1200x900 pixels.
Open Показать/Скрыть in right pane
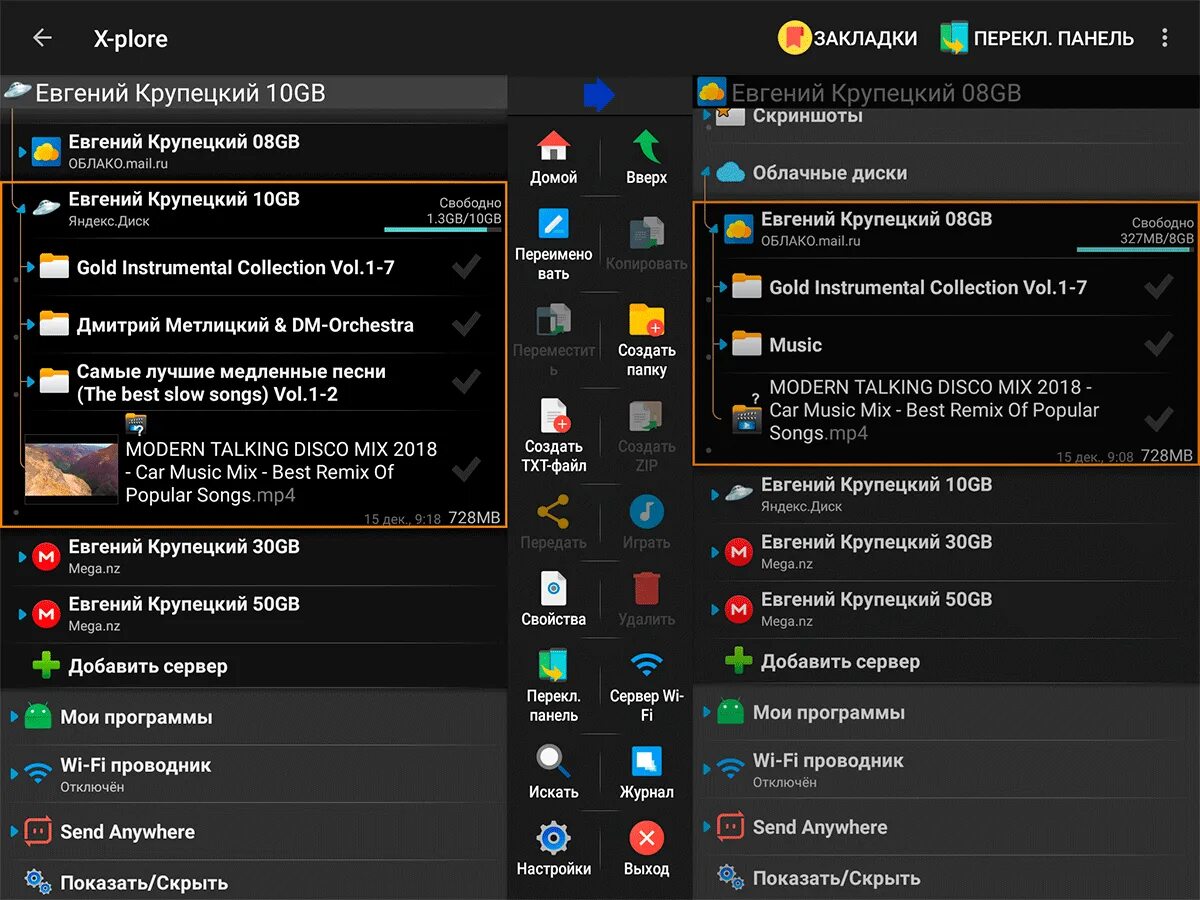(946, 878)
